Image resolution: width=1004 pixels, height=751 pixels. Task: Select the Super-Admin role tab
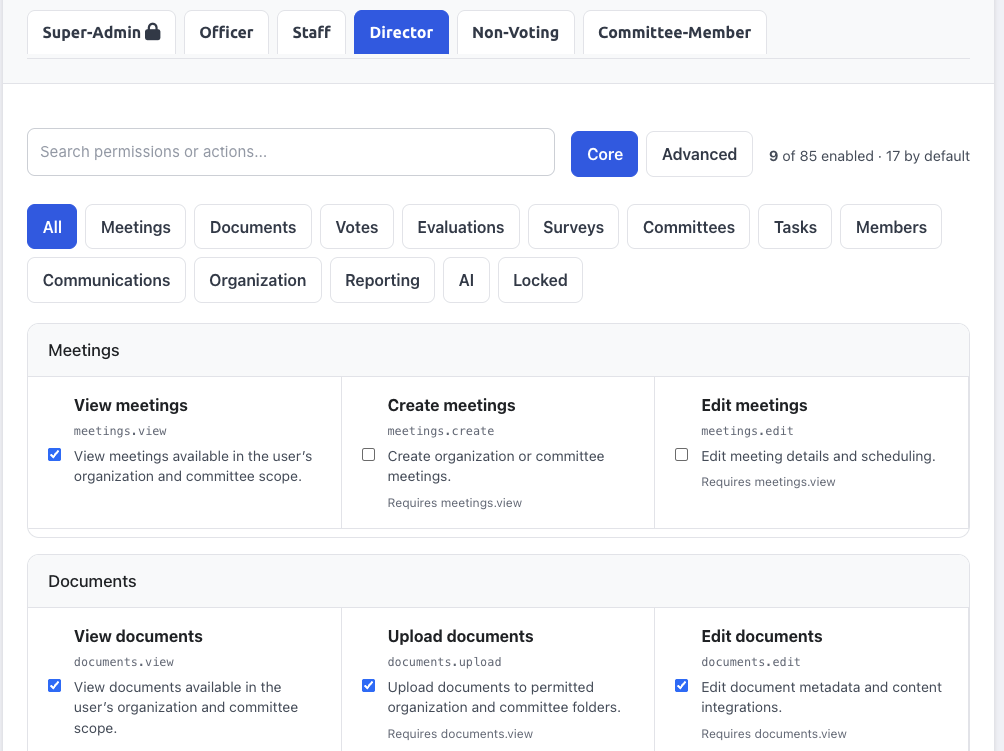pyautogui.click(x=101, y=32)
